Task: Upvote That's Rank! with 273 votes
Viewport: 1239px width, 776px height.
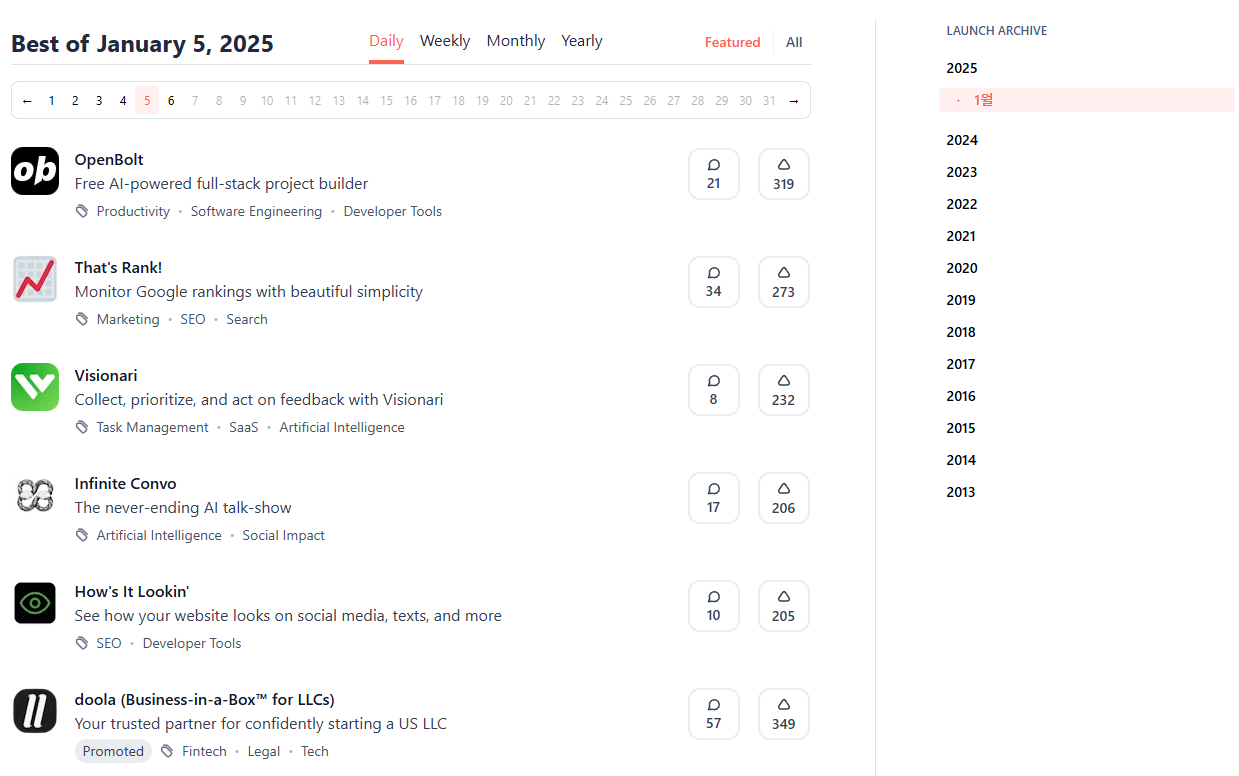Action: point(784,282)
